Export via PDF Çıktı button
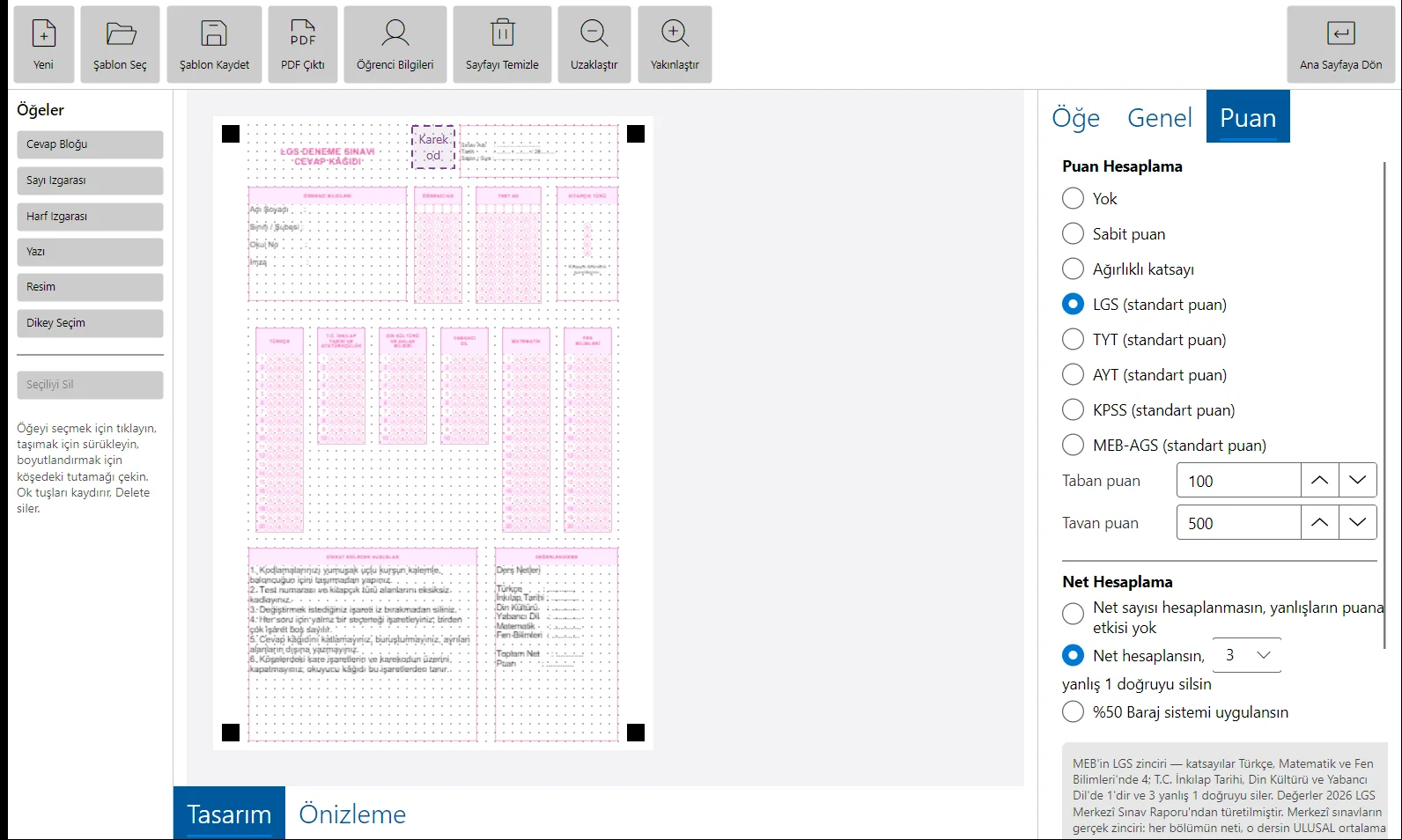The image size is (1402, 840). [x=303, y=45]
